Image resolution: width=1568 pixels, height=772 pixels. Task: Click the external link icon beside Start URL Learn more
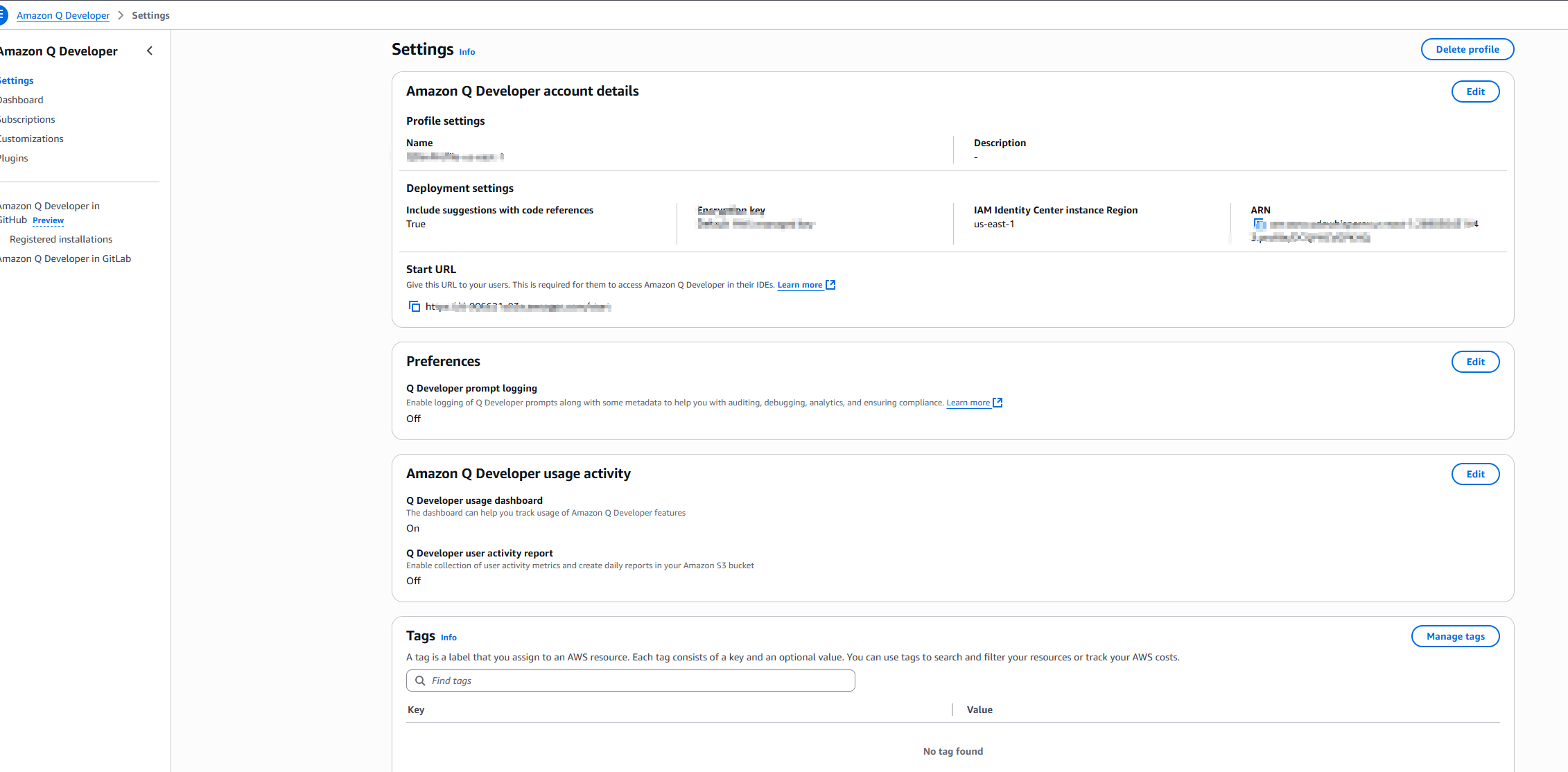(x=830, y=284)
